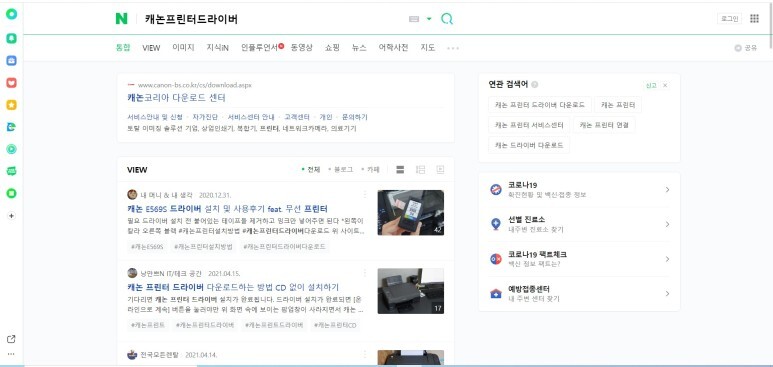Select related search 캐논 프린터 드라이버 다운로드
Screen dimensions: 773x367
[x=540, y=105]
